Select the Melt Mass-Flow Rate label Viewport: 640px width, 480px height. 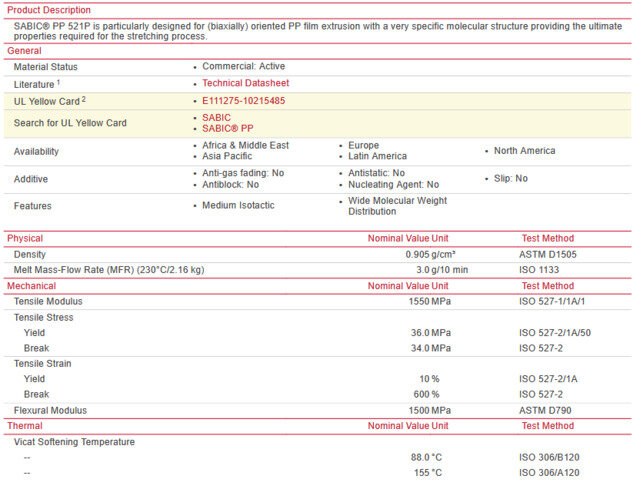[x=109, y=270]
